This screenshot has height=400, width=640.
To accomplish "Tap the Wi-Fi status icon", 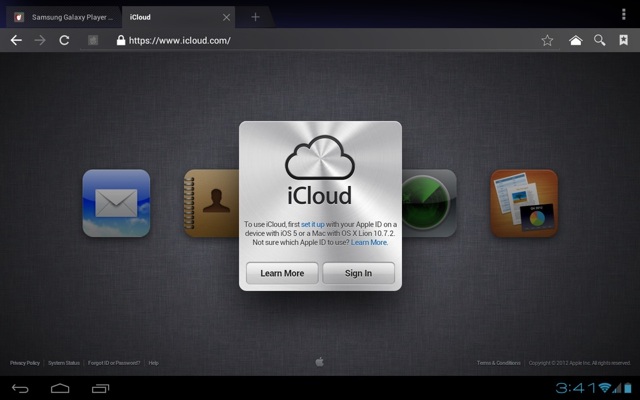I will tap(605, 387).
